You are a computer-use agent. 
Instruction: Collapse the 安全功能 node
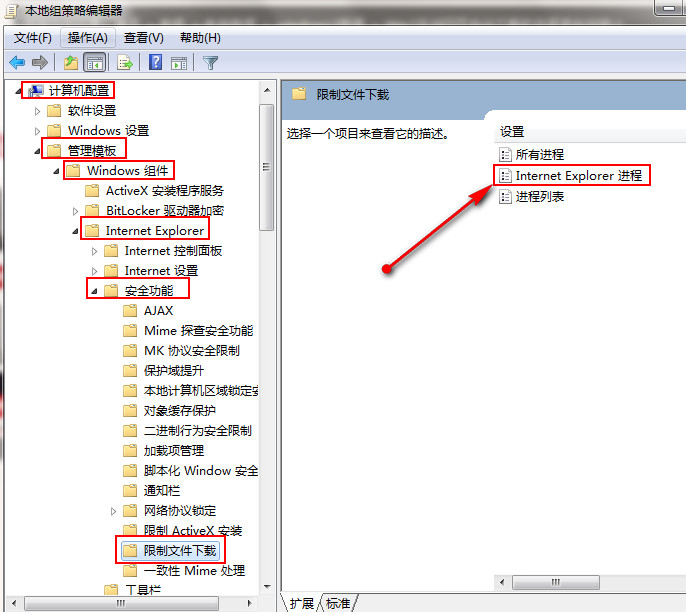pyautogui.click(x=94, y=291)
